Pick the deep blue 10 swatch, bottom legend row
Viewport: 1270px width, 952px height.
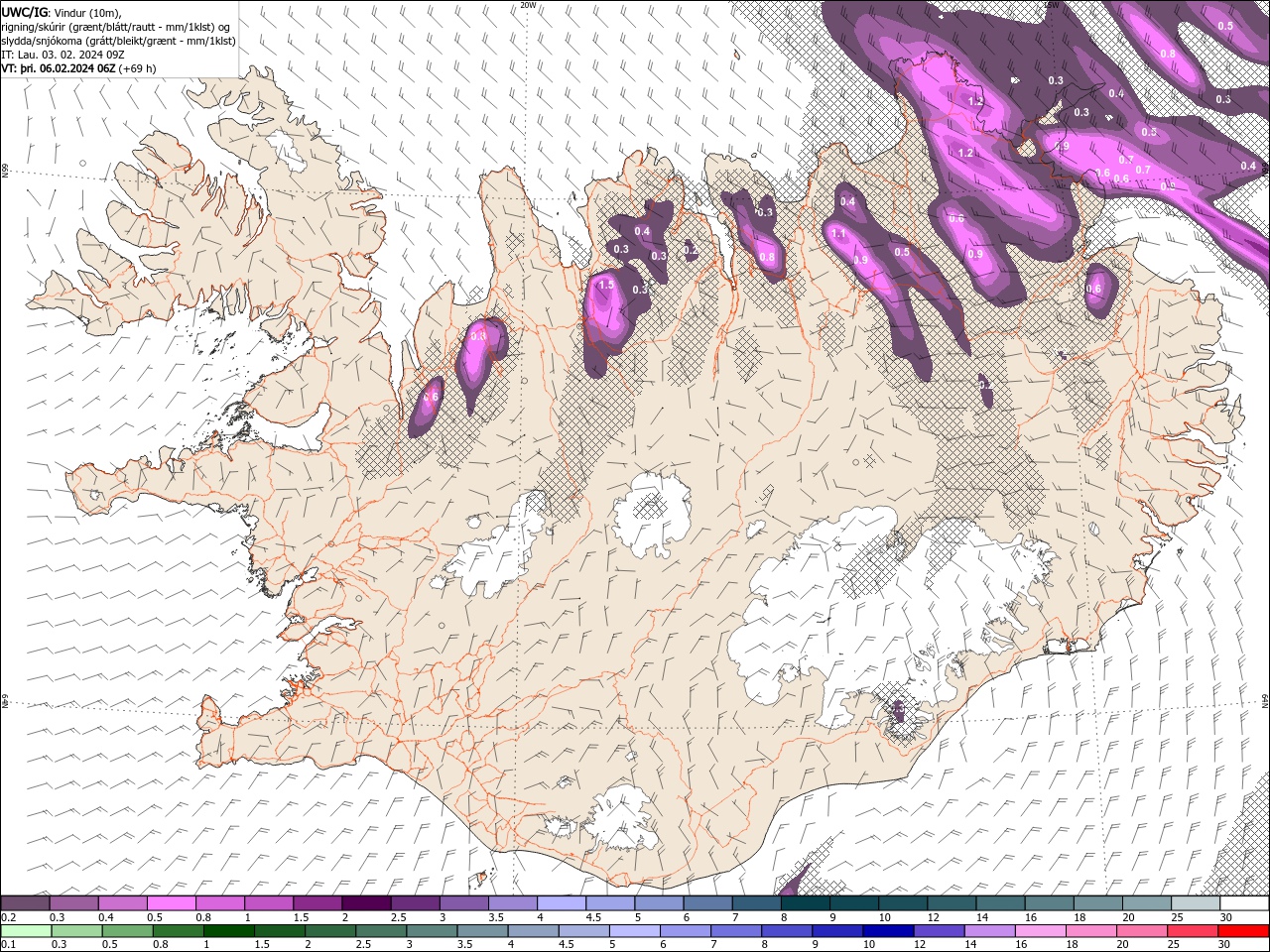pyautogui.click(x=887, y=931)
